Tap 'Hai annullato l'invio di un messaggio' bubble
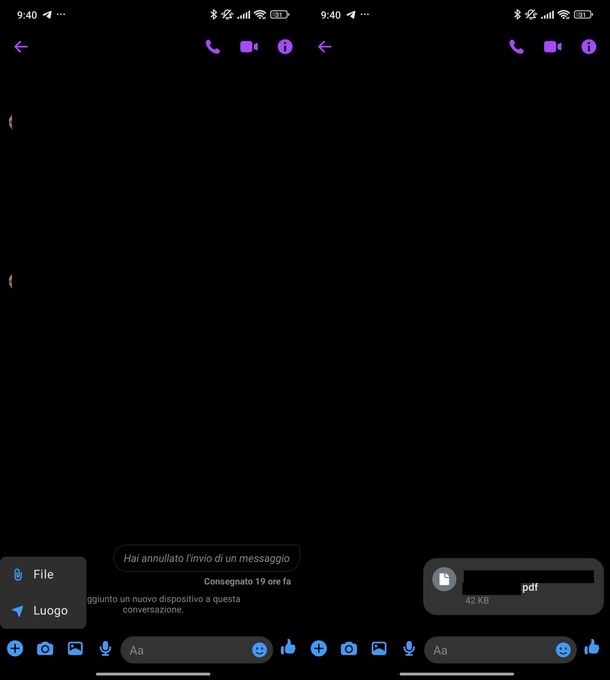Image resolution: width=610 pixels, height=680 pixels. tap(206, 558)
